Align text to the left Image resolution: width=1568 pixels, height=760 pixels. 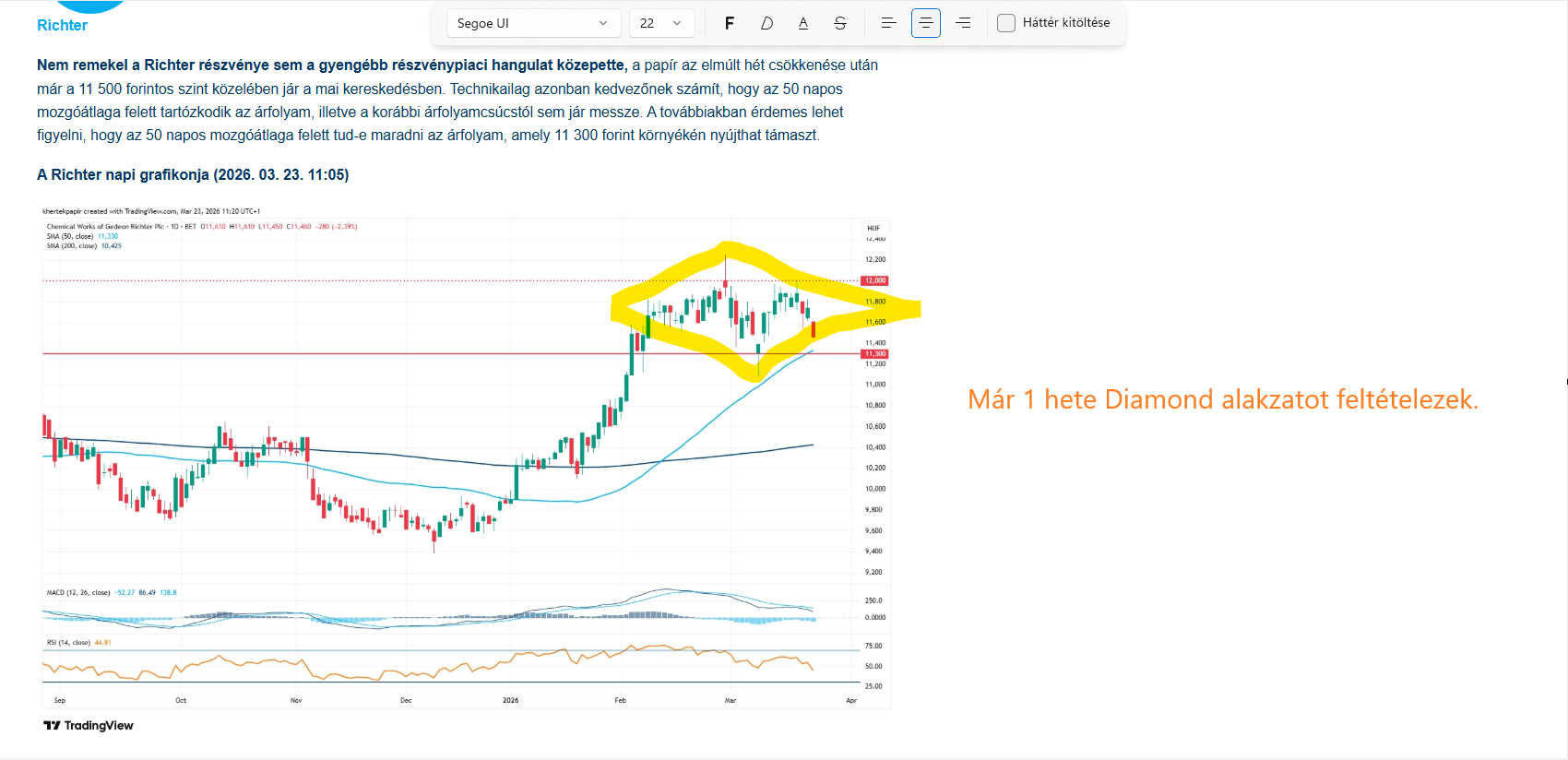888,23
